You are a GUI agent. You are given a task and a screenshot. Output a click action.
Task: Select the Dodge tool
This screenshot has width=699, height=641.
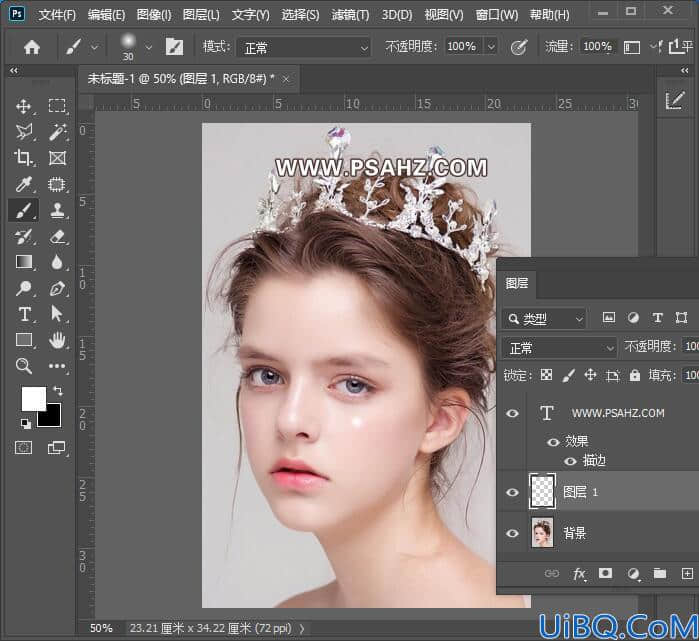[24, 288]
